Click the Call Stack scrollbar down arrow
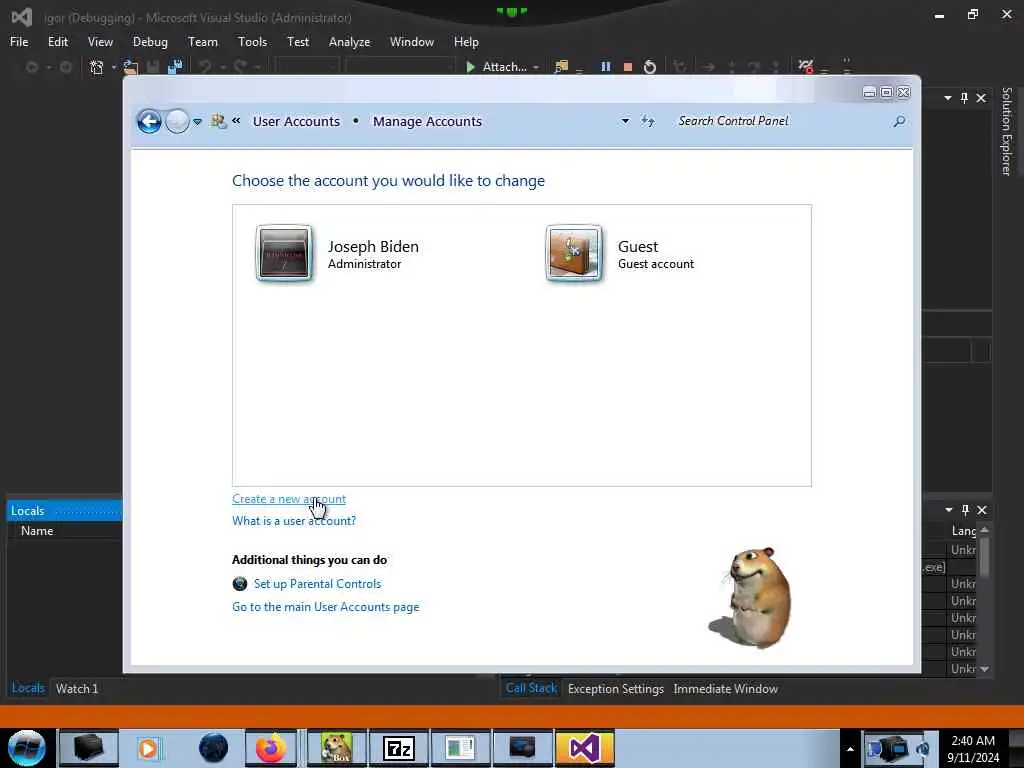 coord(984,669)
